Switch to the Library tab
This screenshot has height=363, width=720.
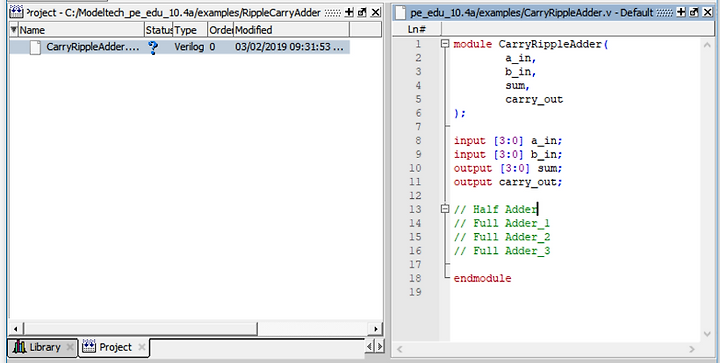pyautogui.click(x=42, y=347)
